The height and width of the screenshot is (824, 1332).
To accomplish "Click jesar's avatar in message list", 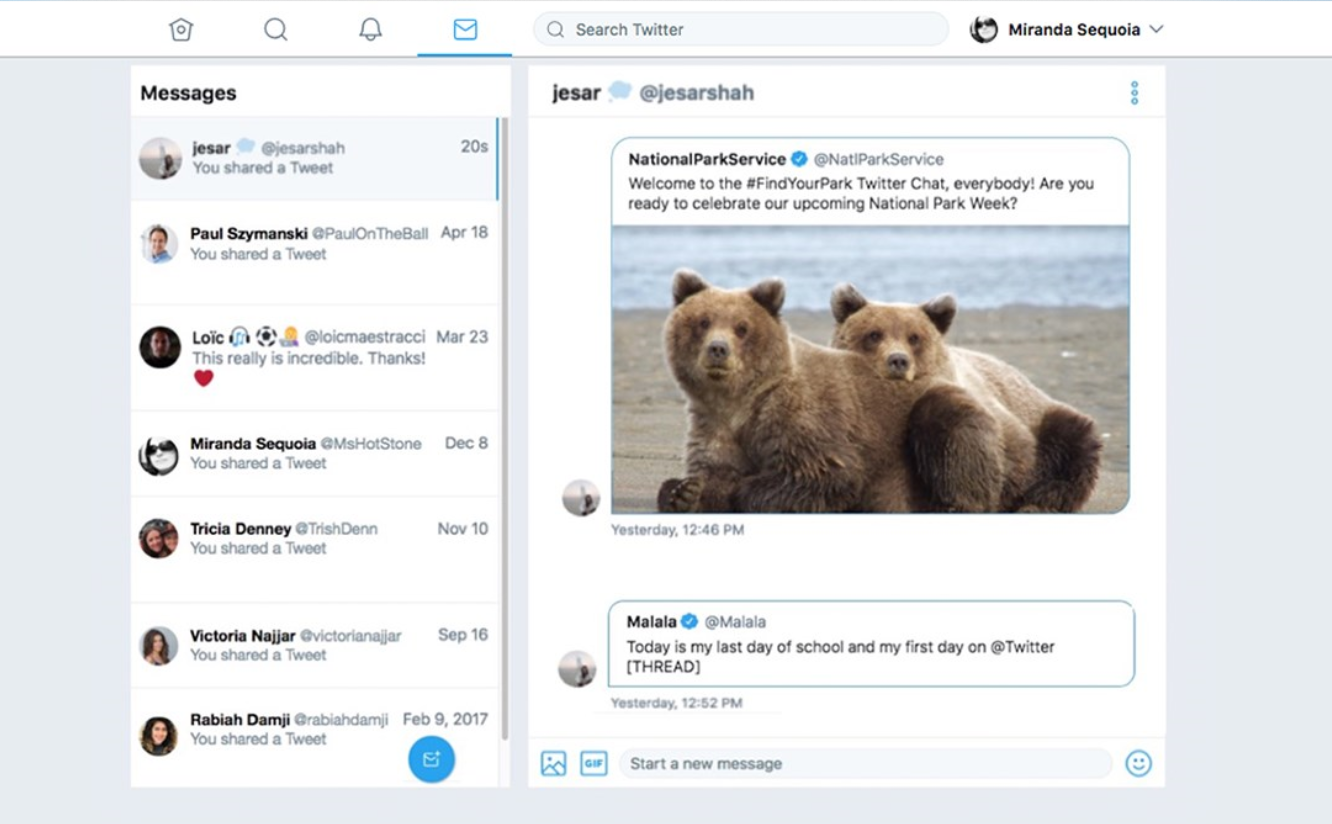I will point(160,158).
